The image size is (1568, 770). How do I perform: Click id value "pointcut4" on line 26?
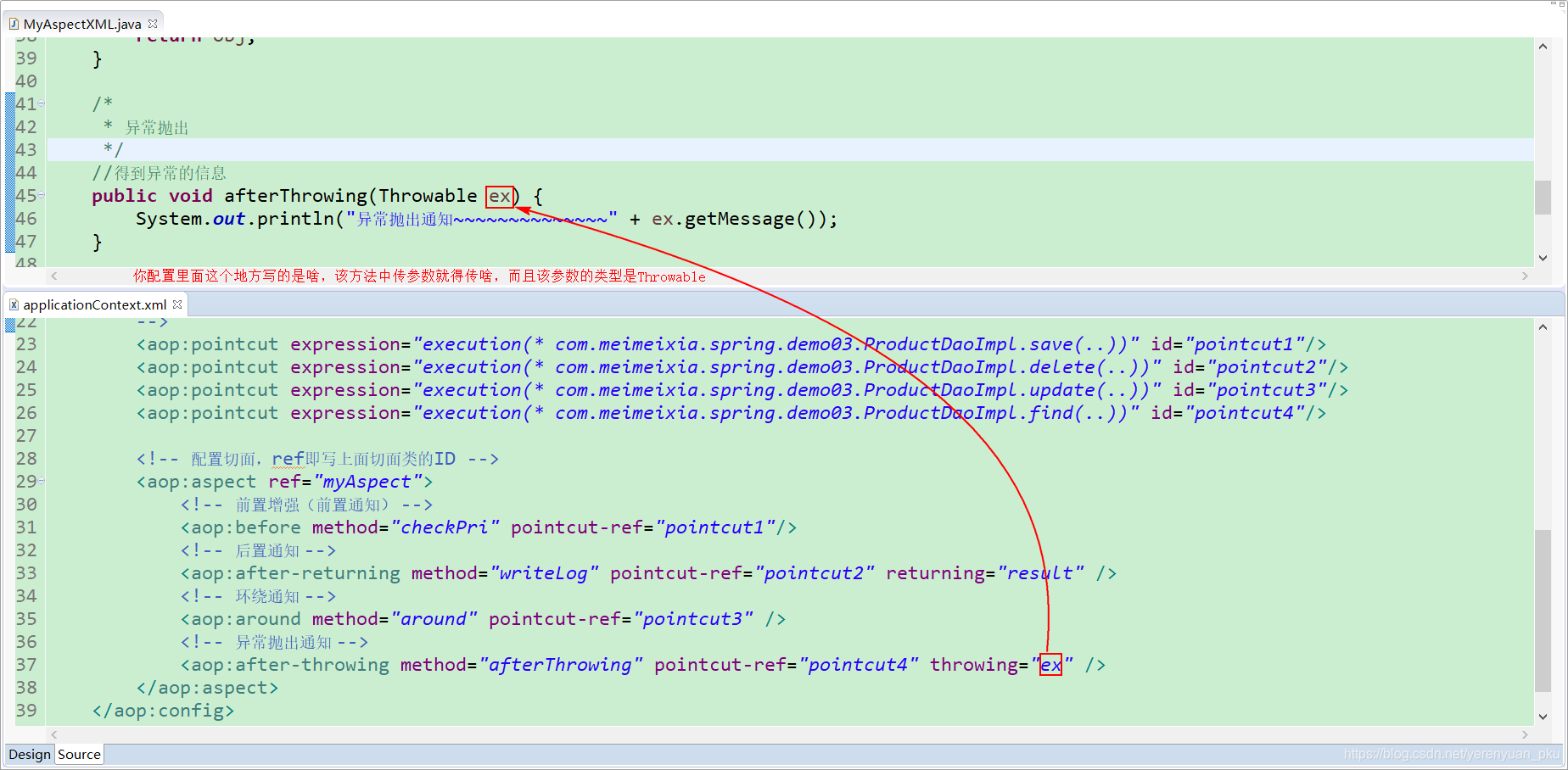pos(1244,413)
